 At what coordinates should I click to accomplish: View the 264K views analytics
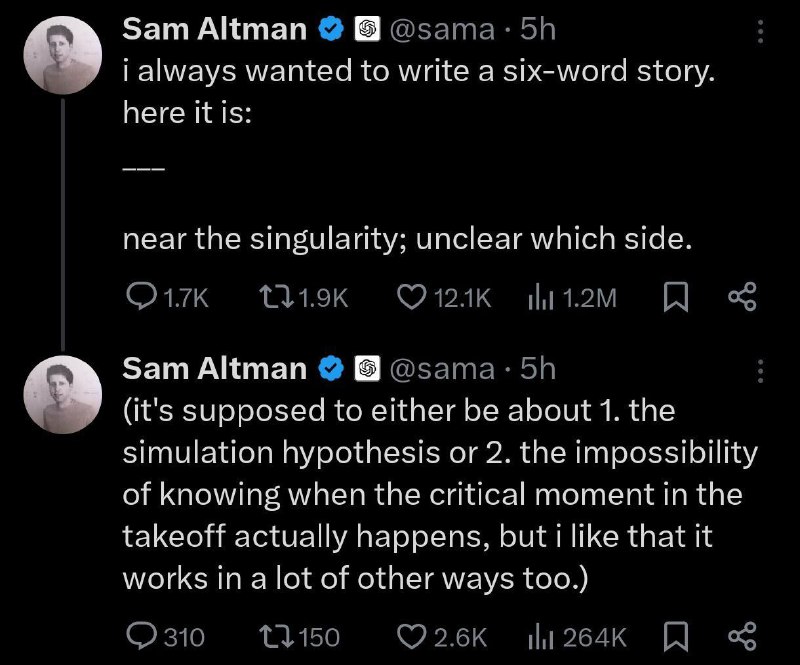click(577, 637)
